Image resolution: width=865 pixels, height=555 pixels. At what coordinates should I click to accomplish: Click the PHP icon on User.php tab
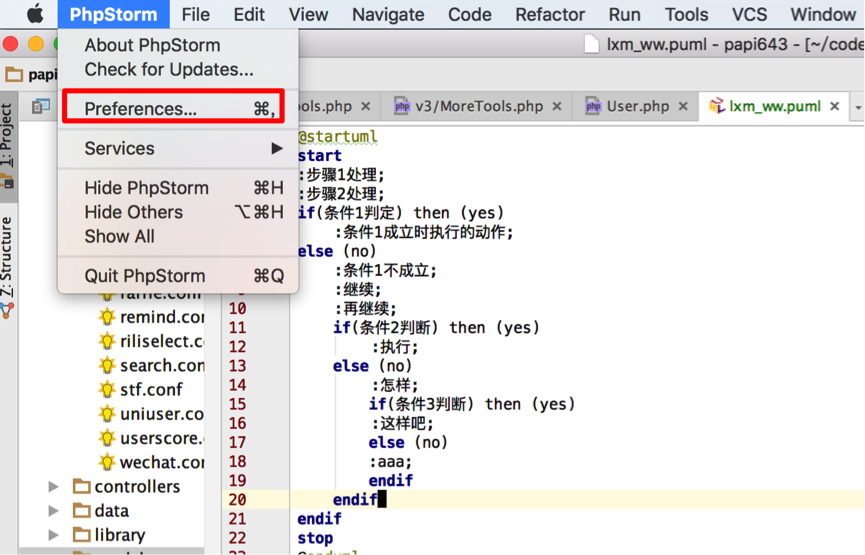[x=593, y=106]
